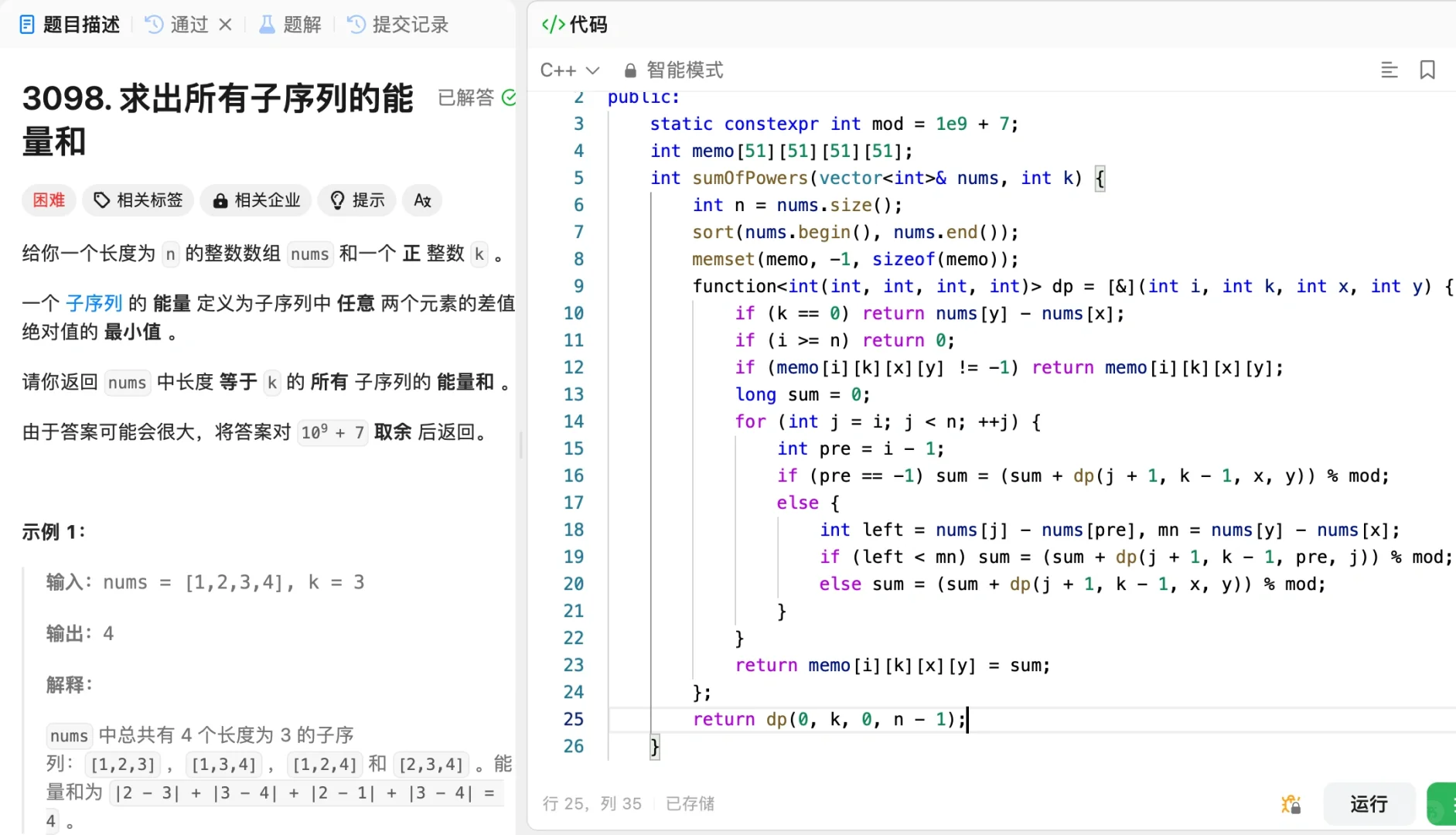
Task: Click the 'long sum = 0;' line
Action: pos(803,394)
